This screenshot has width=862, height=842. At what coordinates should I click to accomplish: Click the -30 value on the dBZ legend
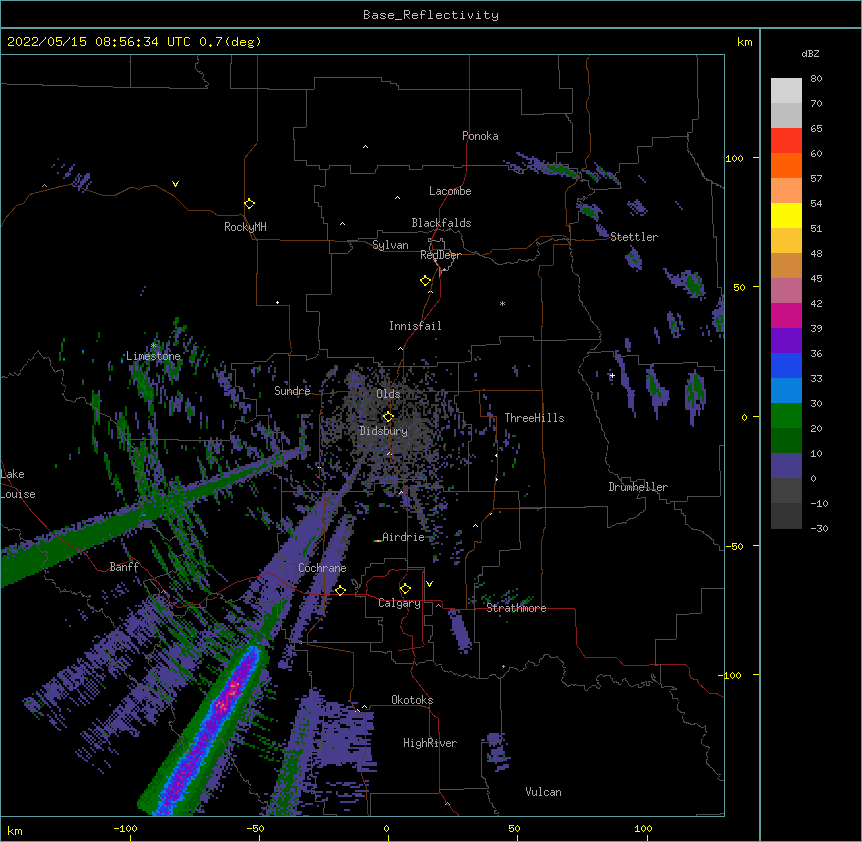819,528
